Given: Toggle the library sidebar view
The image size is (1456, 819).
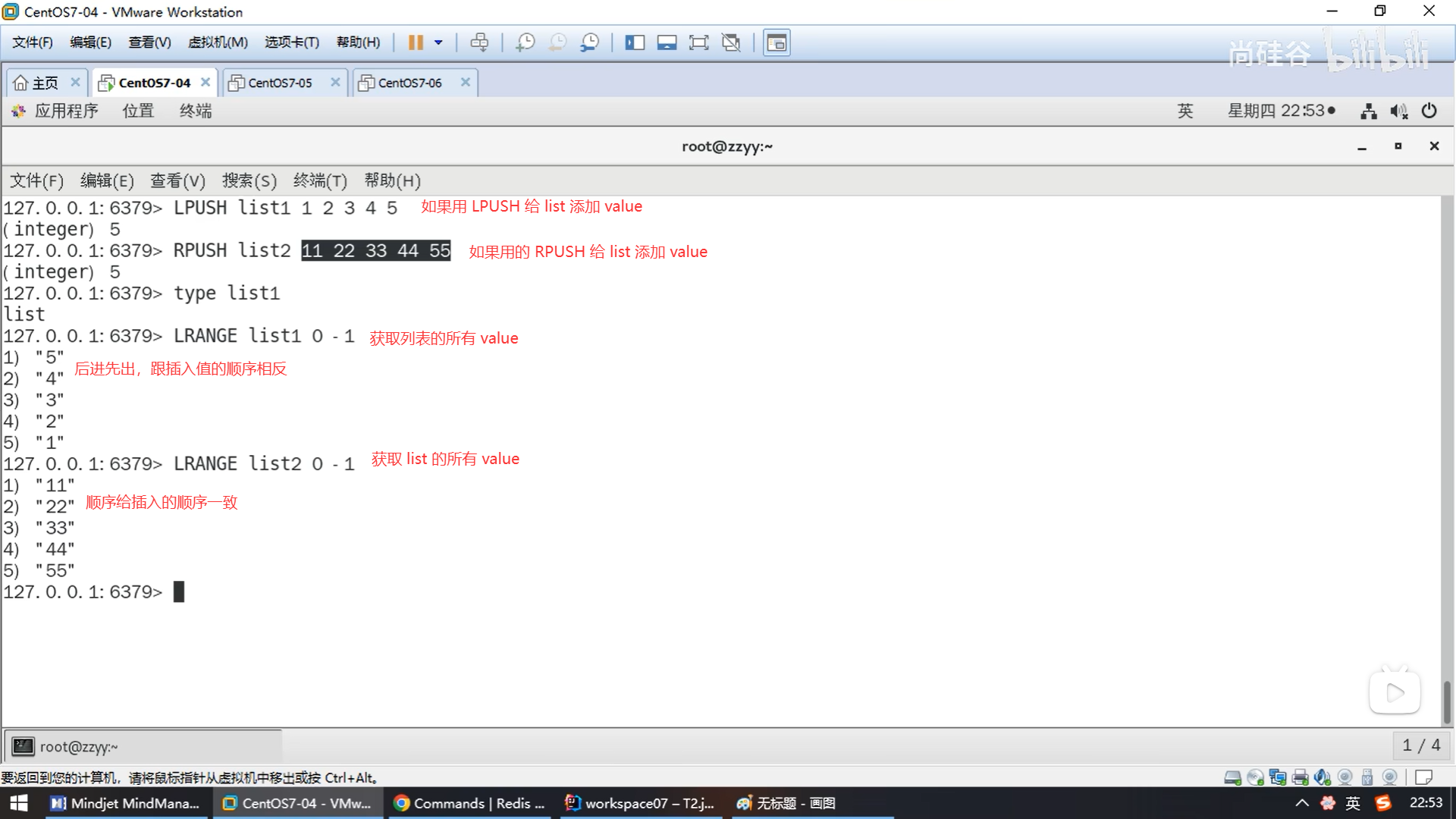Looking at the screenshot, I should coord(635,42).
